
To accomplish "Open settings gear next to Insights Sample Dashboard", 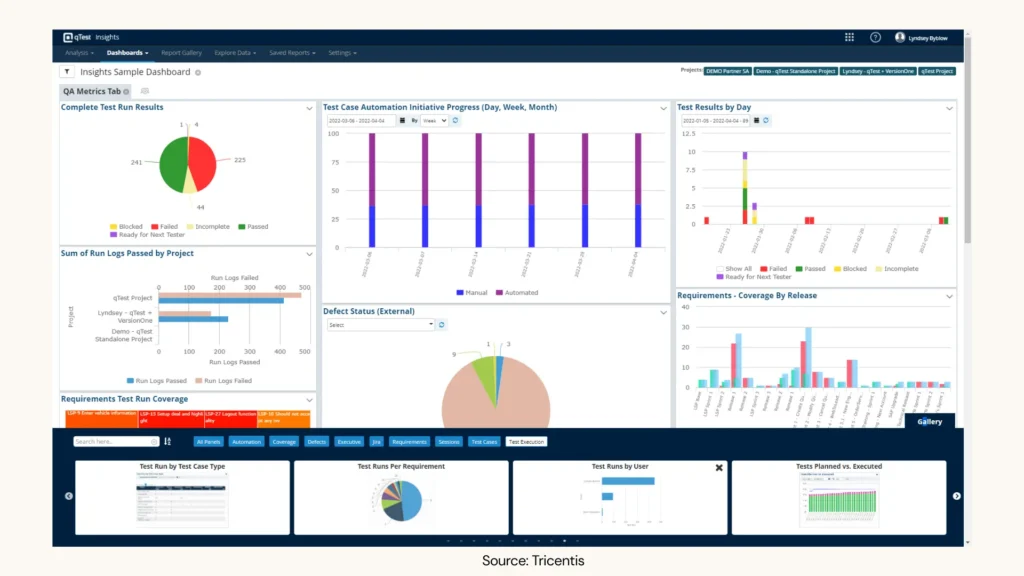I will (198, 73).
